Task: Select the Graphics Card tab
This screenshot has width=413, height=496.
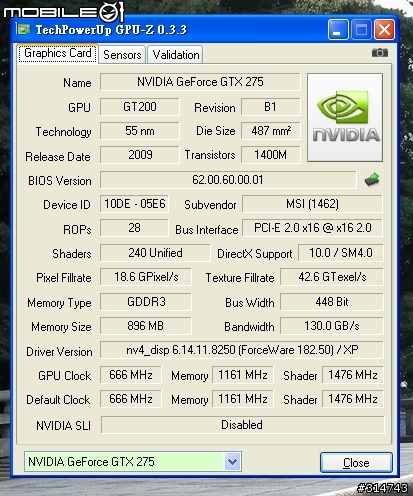Action: [58, 53]
